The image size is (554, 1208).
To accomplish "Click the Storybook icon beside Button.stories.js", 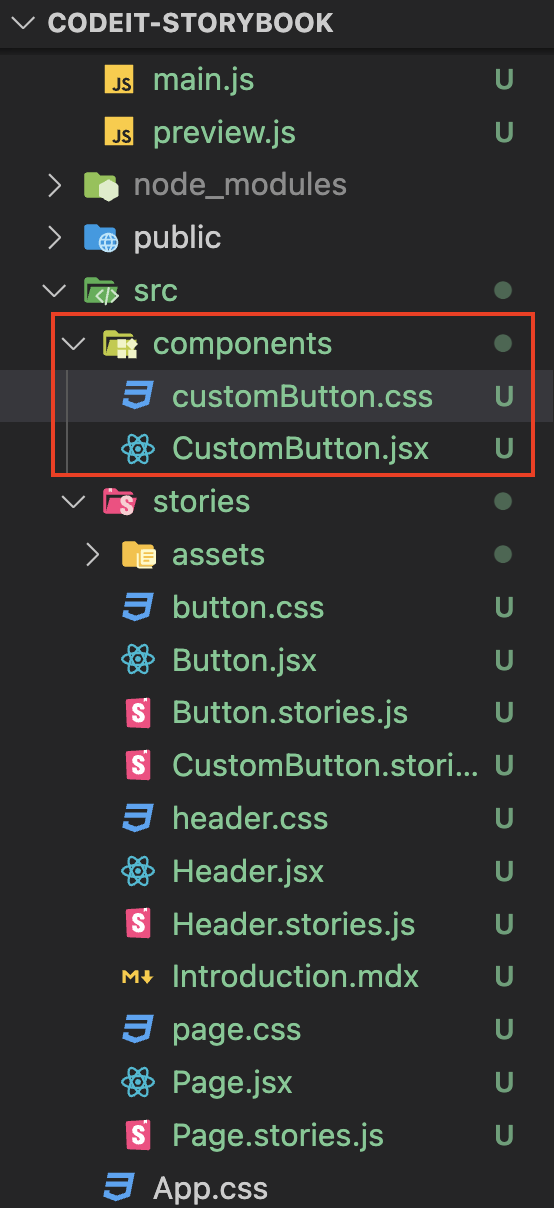I will [x=137, y=713].
